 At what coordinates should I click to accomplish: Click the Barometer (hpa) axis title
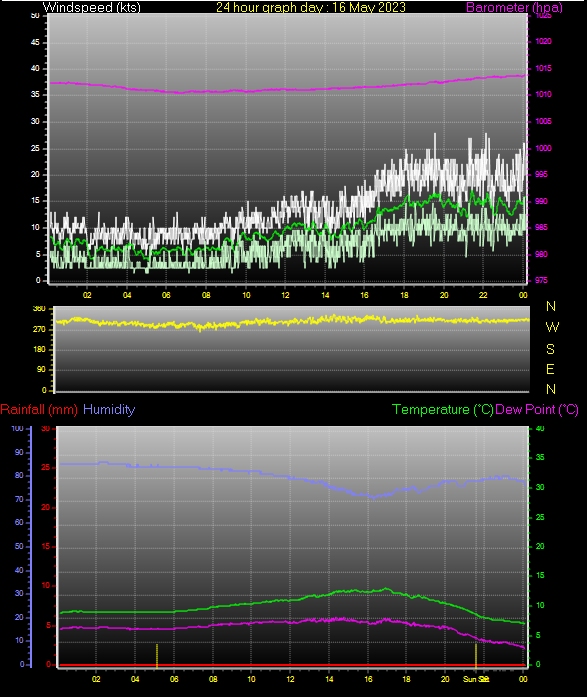[x=514, y=7]
